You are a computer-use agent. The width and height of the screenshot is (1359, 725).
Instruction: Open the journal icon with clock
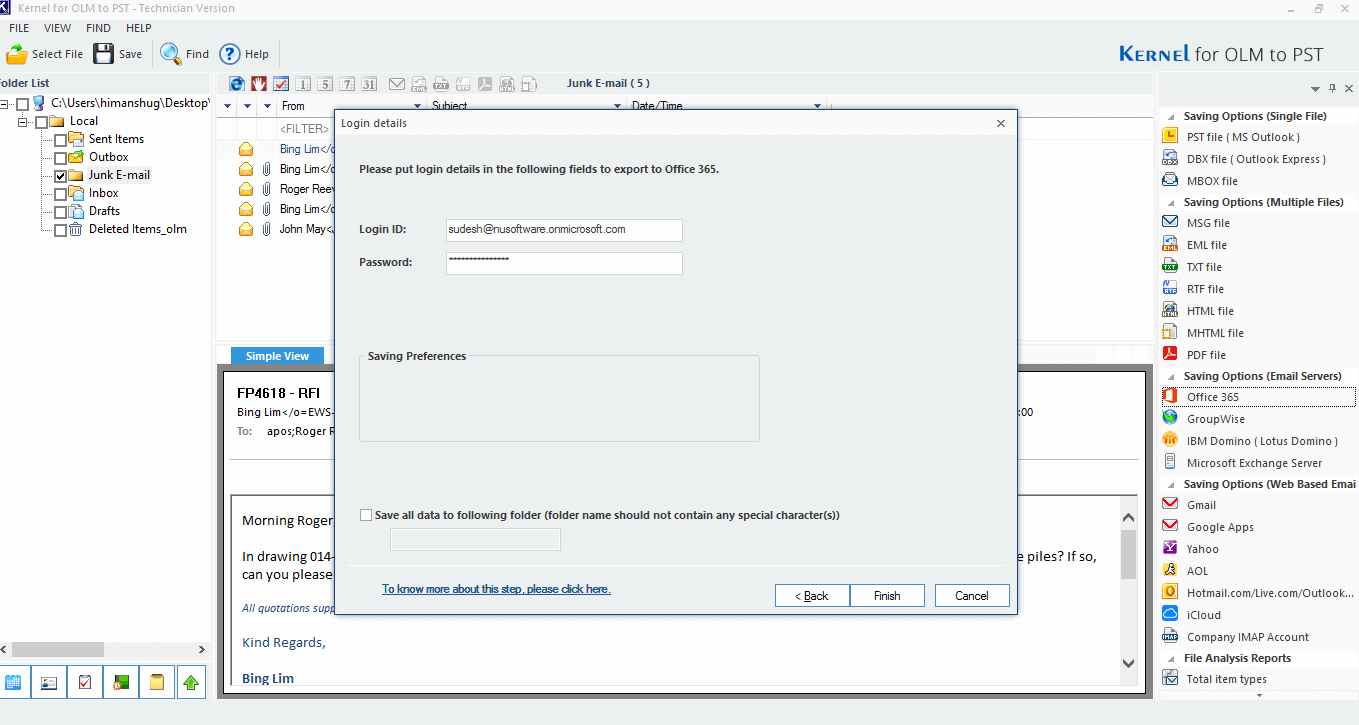[x=120, y=682]
